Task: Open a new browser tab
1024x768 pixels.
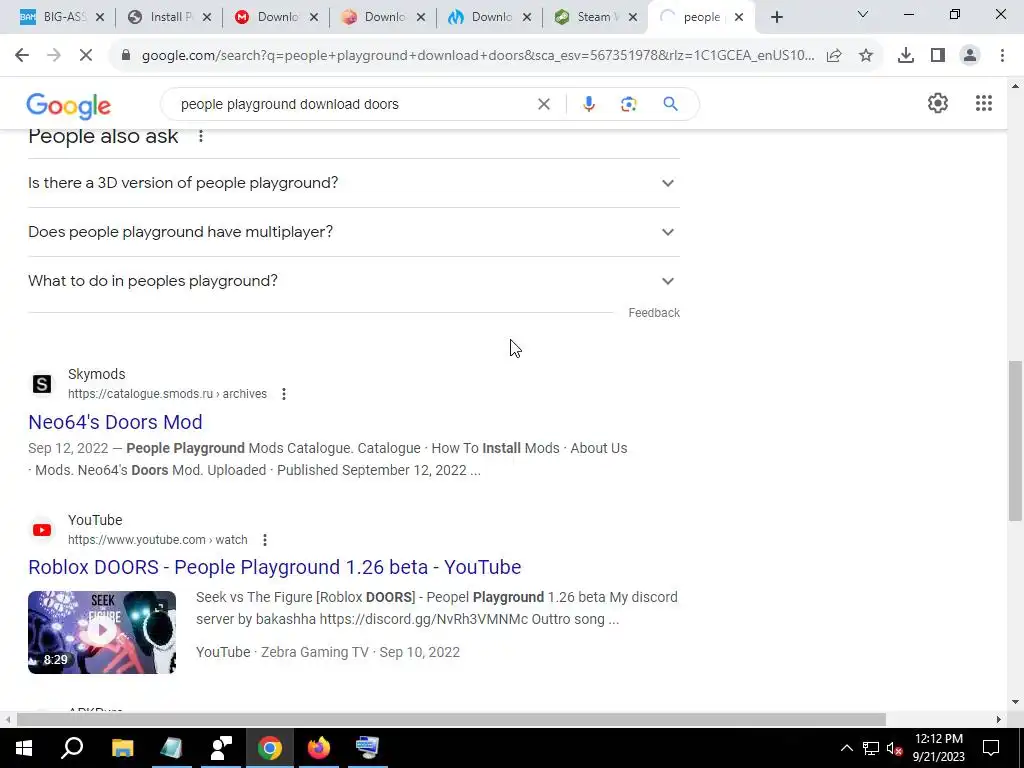Action: click(776, 18)
